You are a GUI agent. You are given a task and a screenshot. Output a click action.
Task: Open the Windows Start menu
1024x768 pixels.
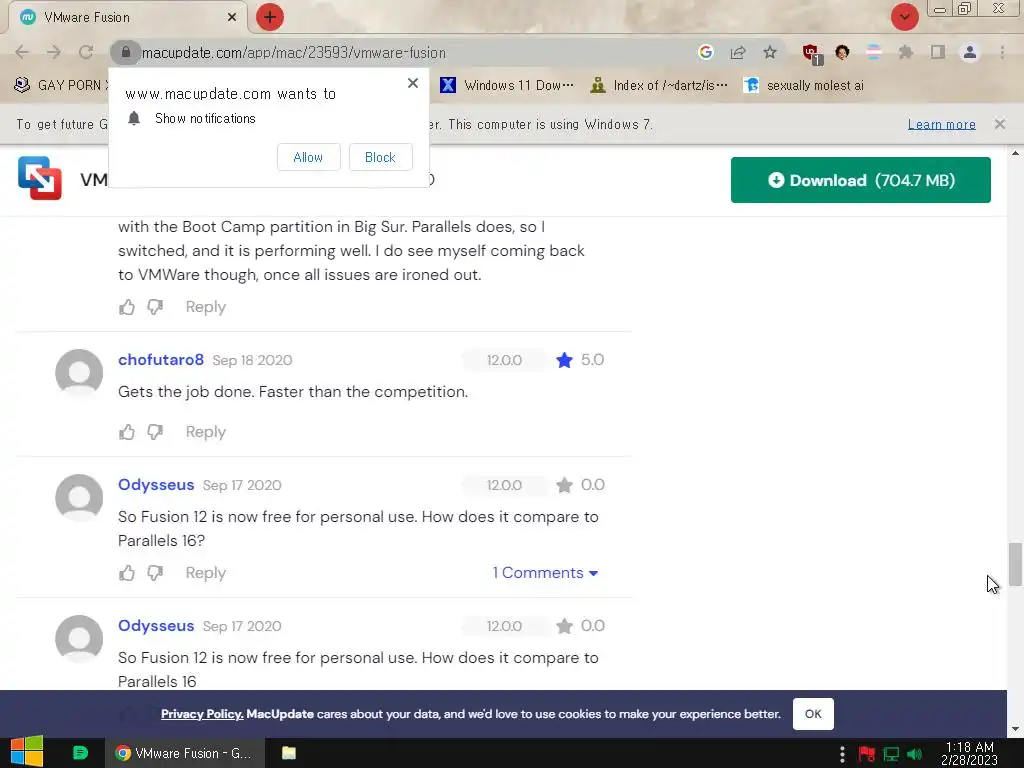pos(27,752)
